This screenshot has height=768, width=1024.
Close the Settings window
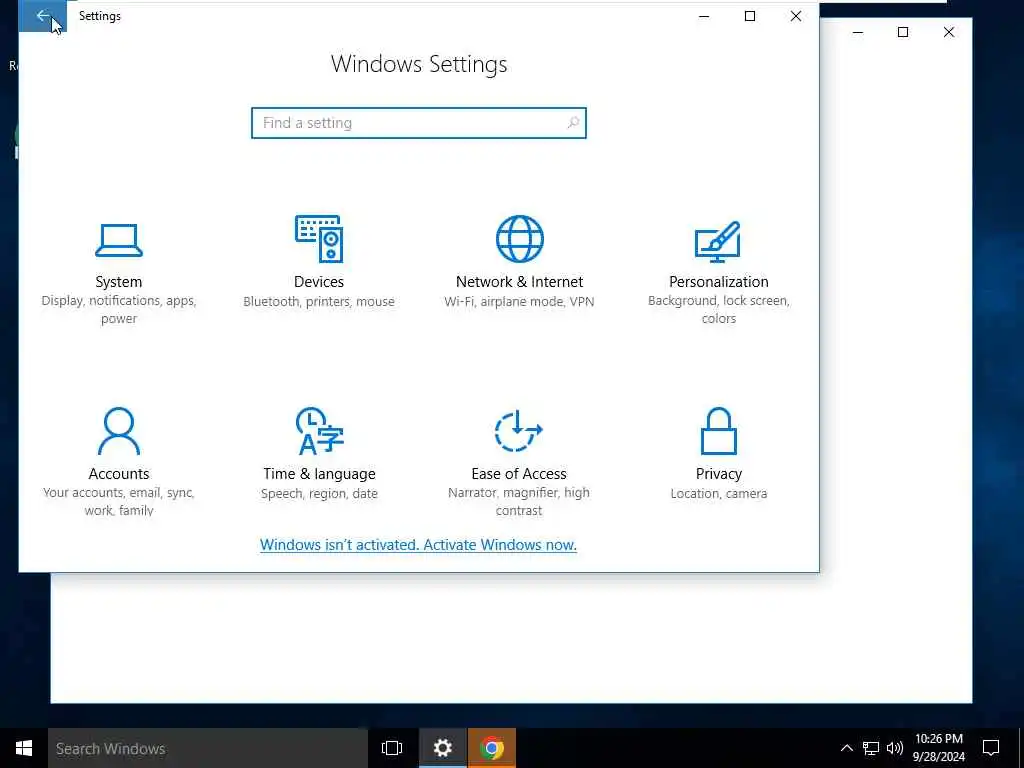pyautogui.click(x=795, y=16)
